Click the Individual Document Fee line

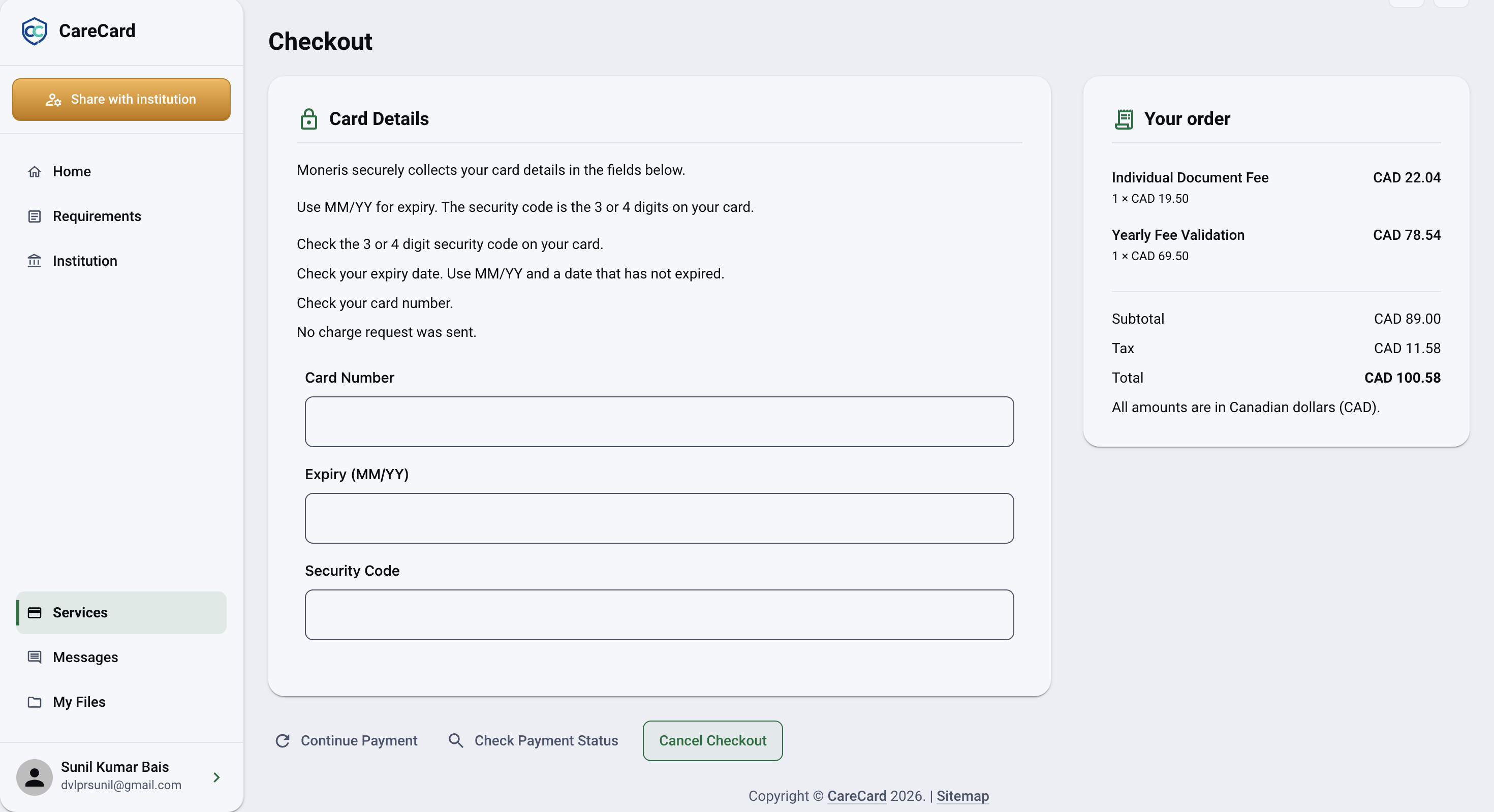pos(1276,188)
